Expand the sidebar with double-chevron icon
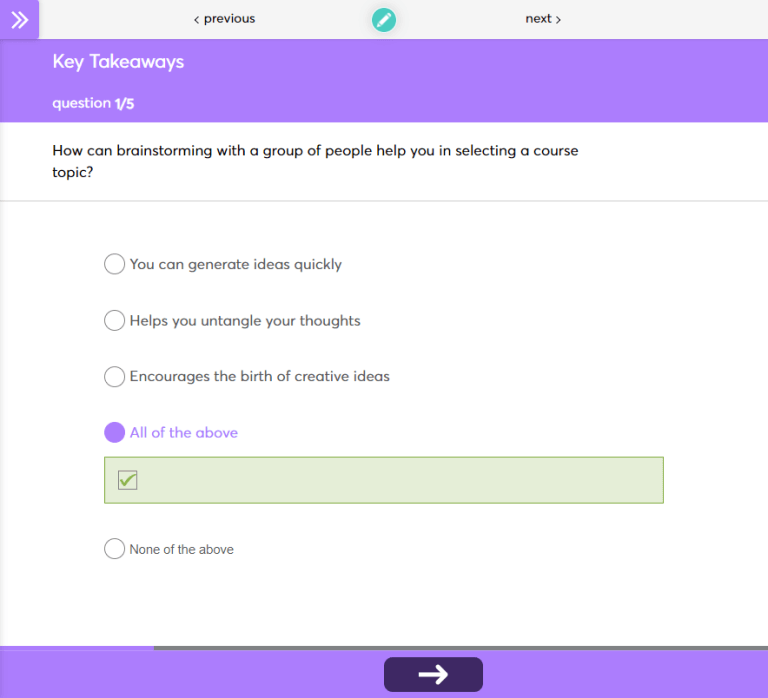The image size is (768, 698). (19, 19)
